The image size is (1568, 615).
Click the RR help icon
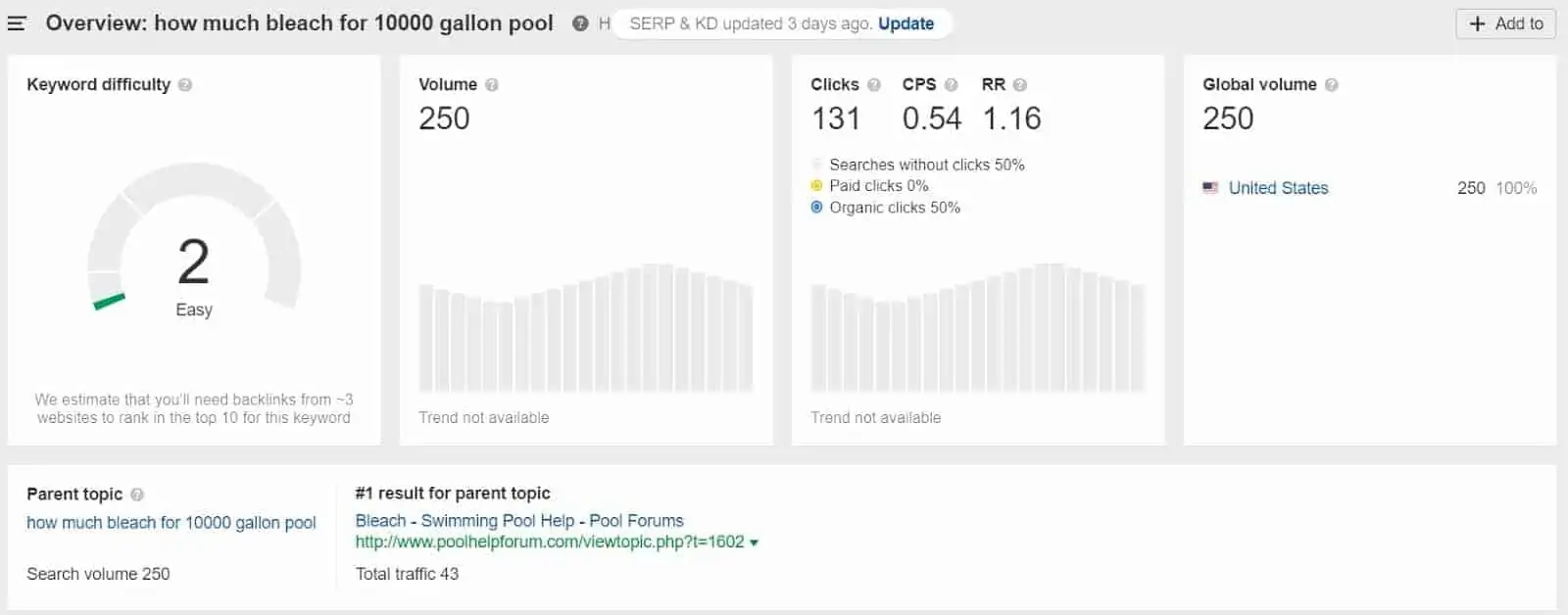(1020, 85)
